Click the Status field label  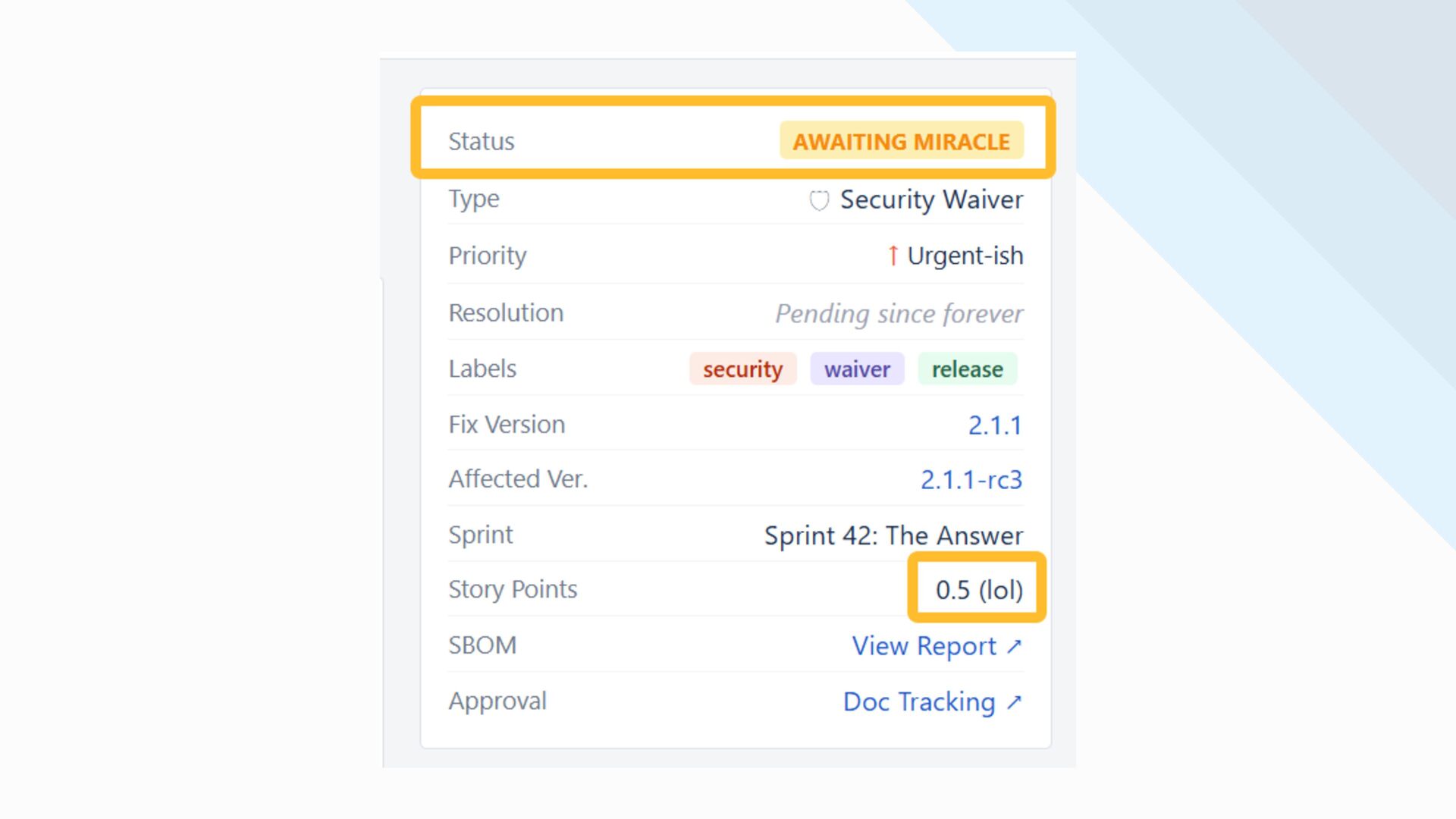(x=481, y=142)
